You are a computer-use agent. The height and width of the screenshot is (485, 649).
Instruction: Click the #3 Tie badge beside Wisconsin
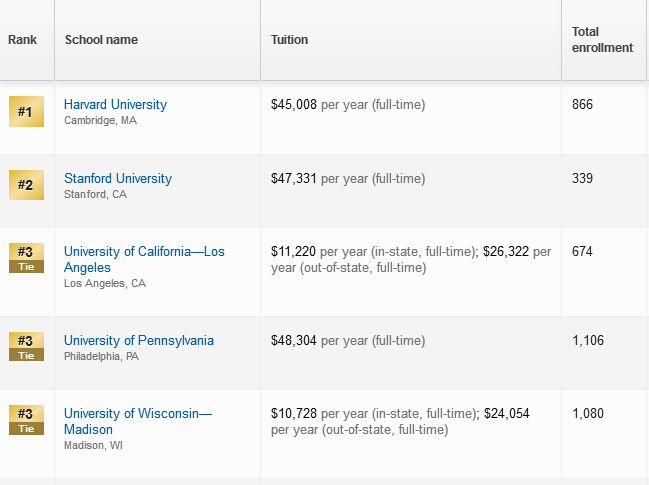26,420
